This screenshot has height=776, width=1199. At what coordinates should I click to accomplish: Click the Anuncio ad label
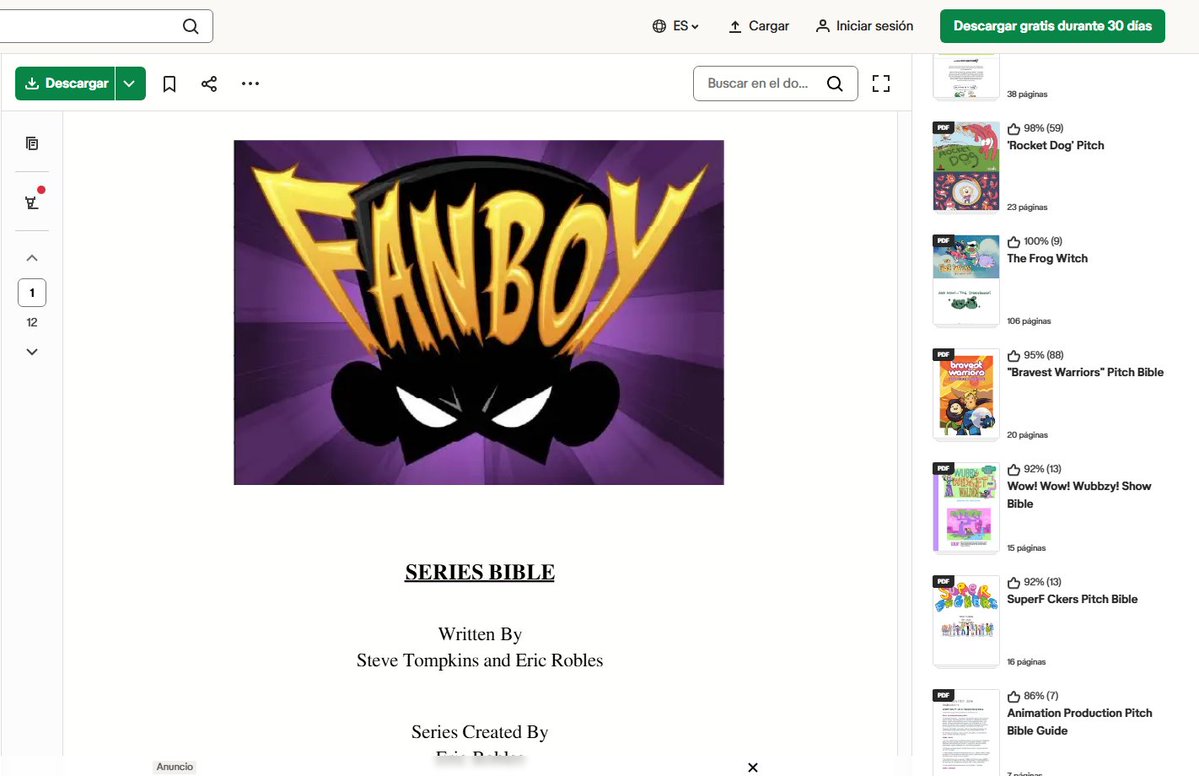click(174, 767)
